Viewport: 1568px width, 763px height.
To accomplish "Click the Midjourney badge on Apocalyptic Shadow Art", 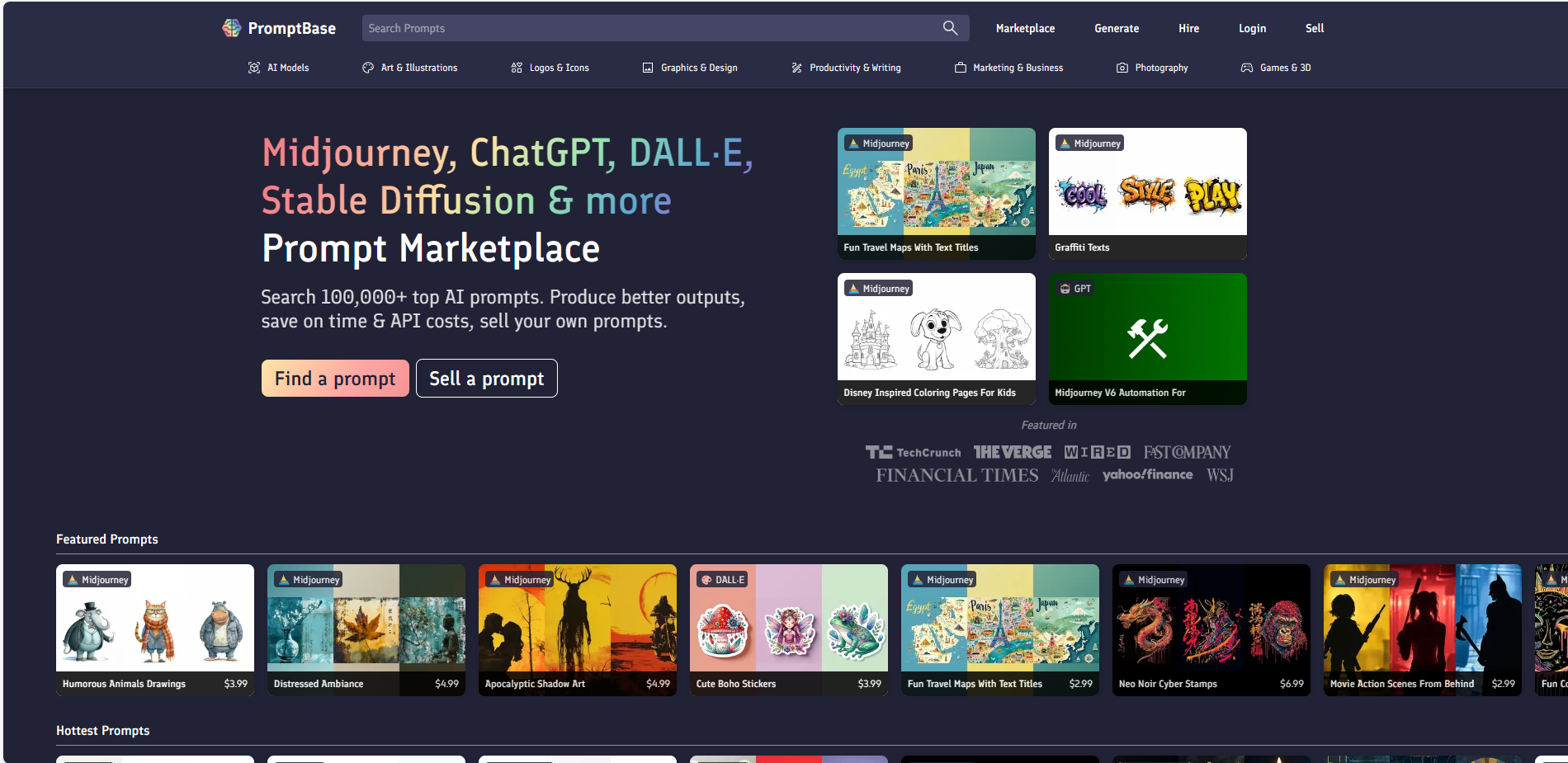I will coord(520,580).
